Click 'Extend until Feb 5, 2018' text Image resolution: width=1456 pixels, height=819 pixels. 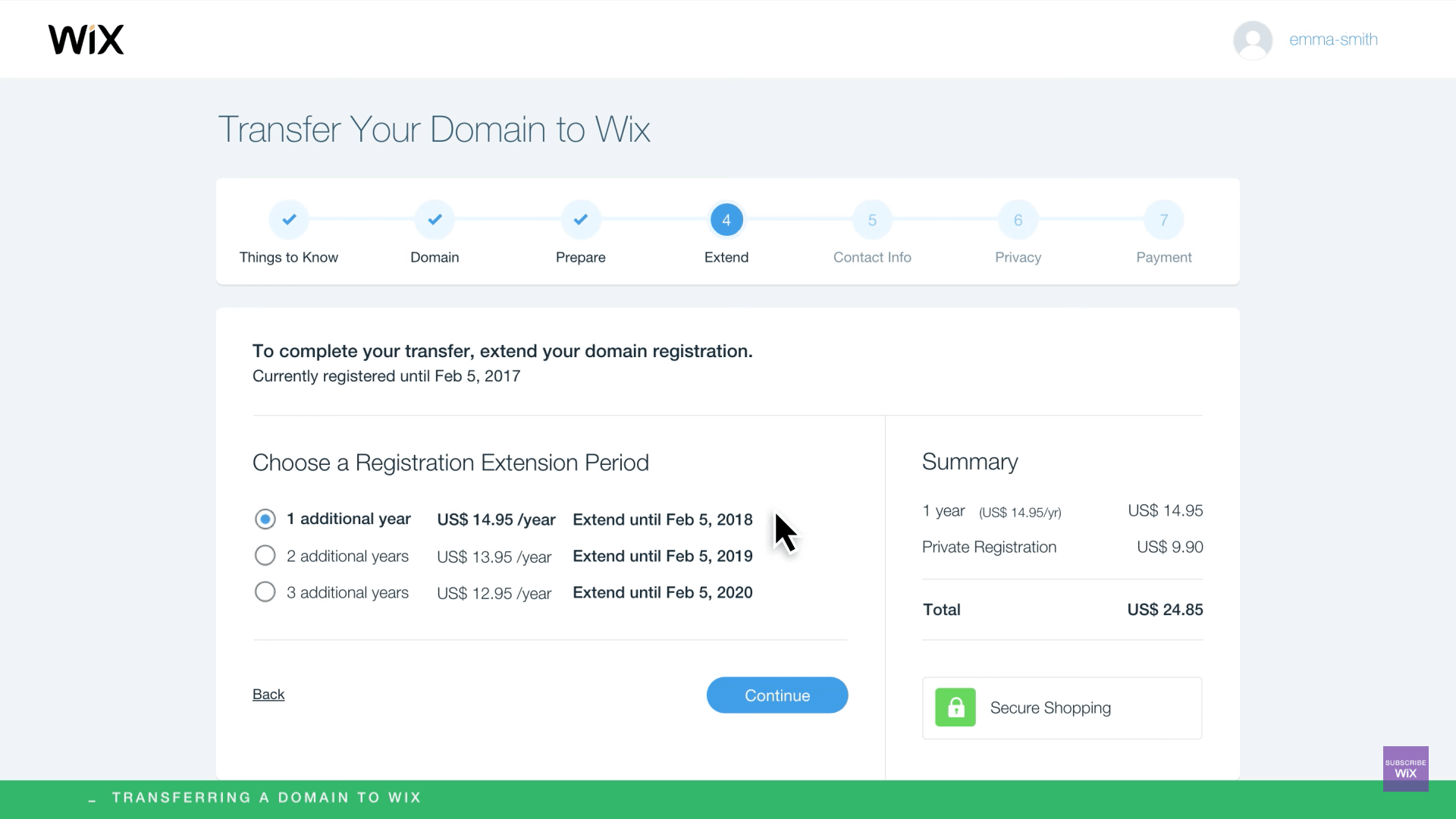coord(663,519)
